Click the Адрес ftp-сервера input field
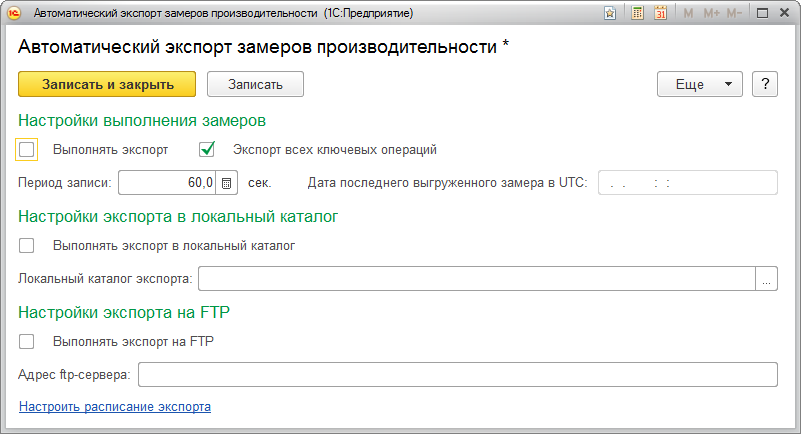The width and height of the screenshot is (801, 434). (457, 375)
